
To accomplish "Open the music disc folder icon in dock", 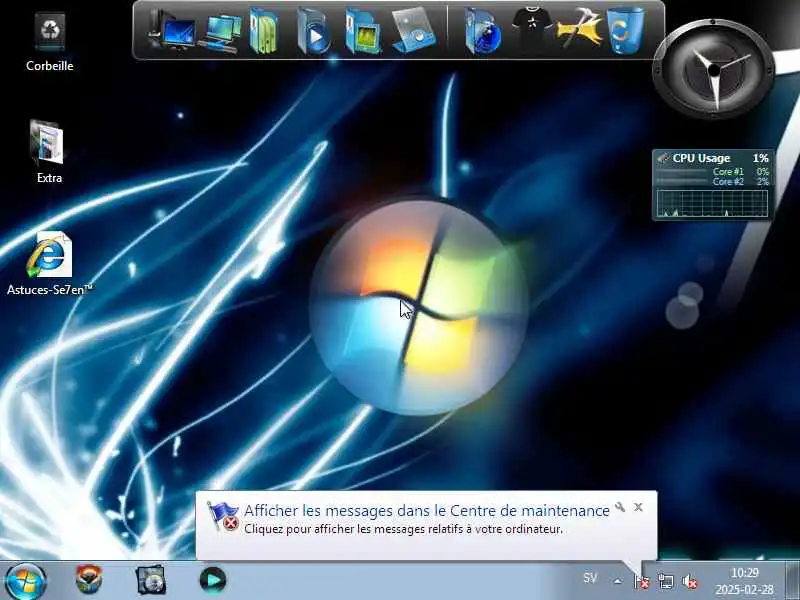I will [414, 30].
